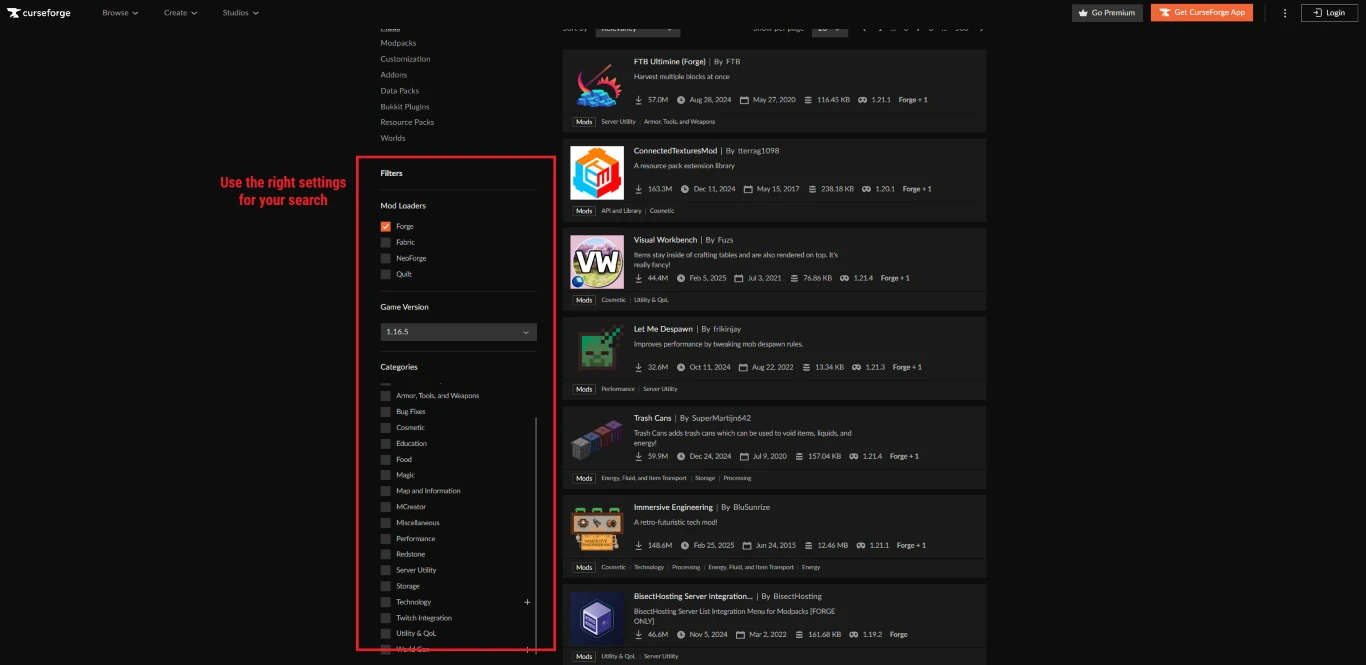Click the Let Me Despawn creeper thumbnail

[x=597, y=350]
